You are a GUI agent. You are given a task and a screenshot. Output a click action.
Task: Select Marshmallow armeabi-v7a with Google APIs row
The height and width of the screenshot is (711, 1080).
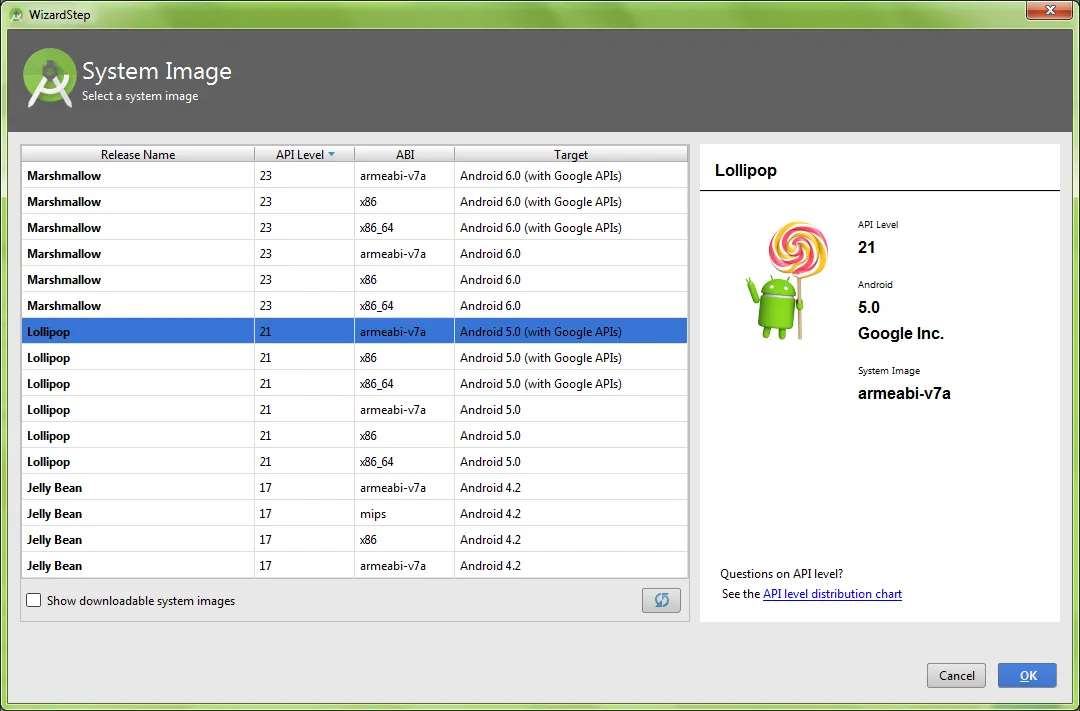point(355,176)
